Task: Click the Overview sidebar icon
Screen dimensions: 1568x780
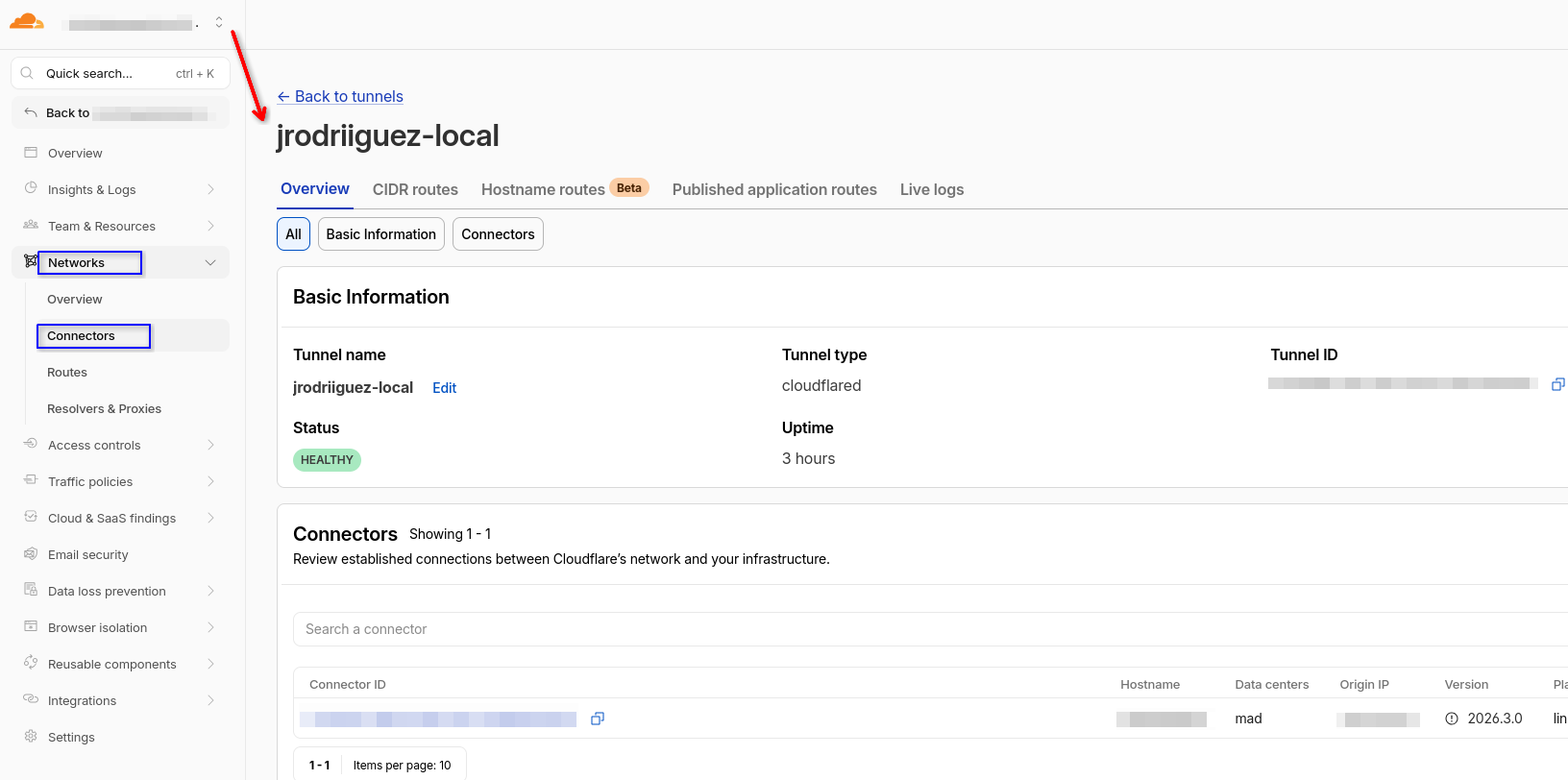Action: click(x=31, y=153)
